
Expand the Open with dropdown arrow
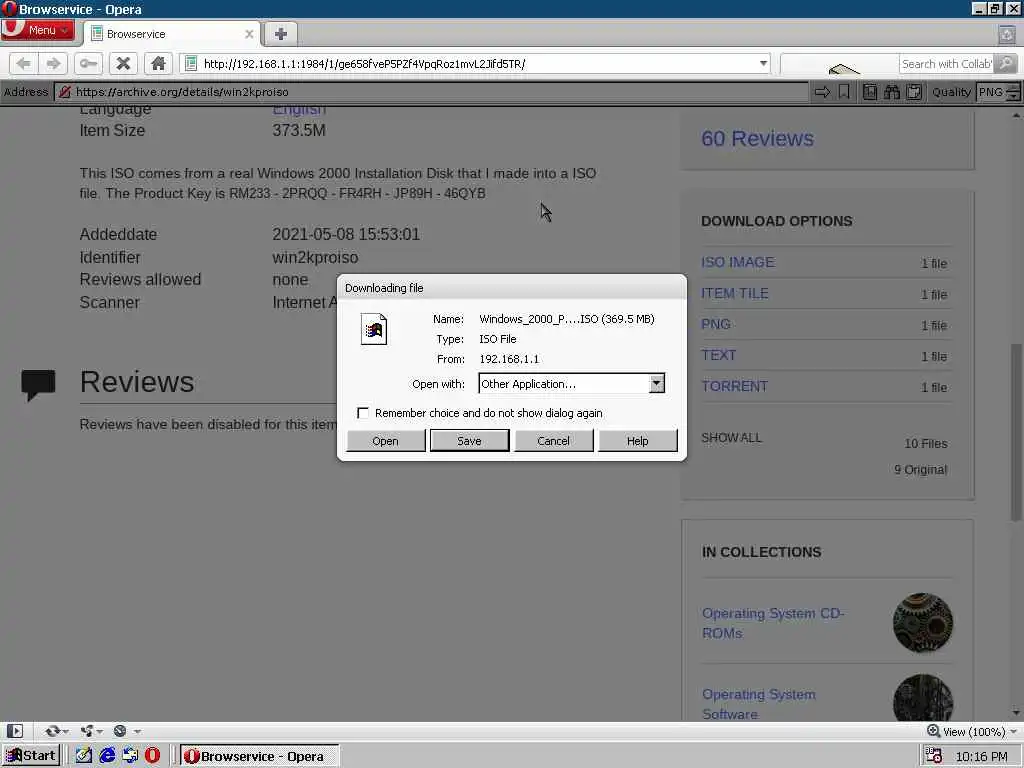[657, 383]
